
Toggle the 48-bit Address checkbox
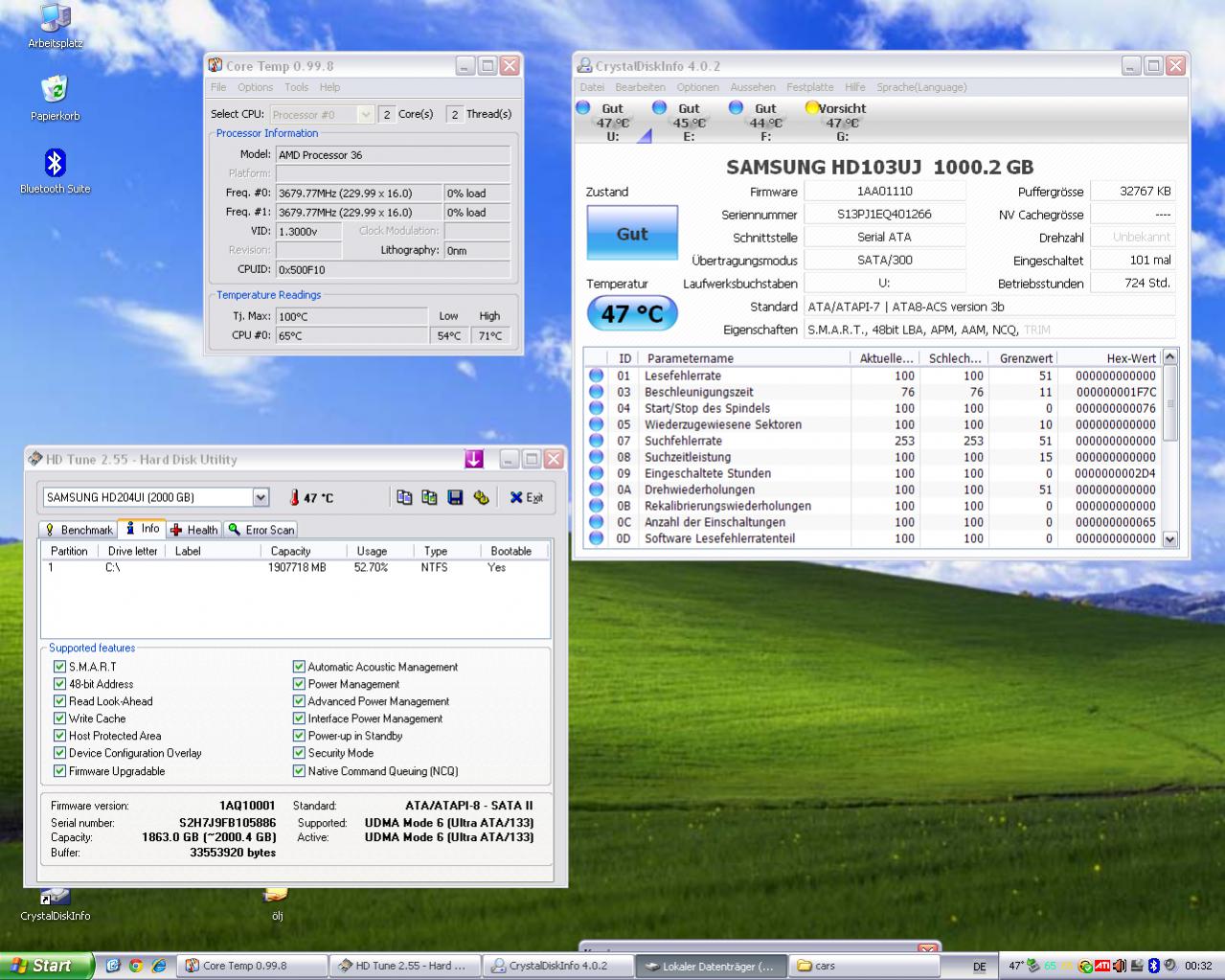coord(59,684)
